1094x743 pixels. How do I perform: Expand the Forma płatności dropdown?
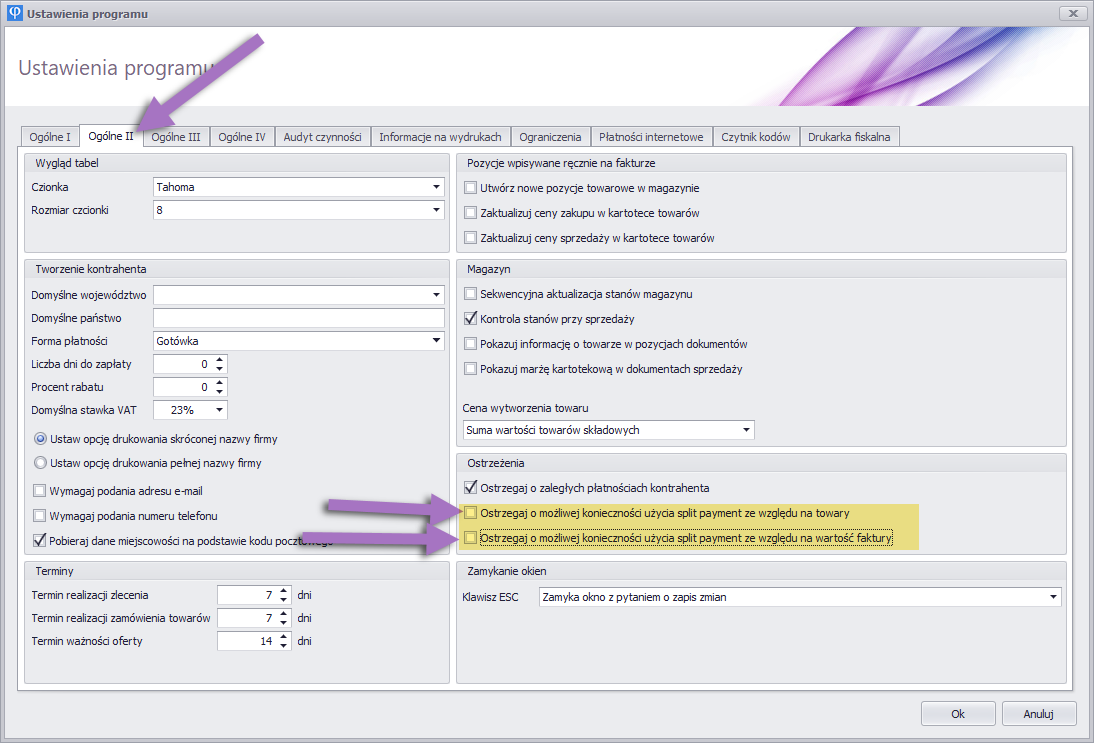point(436,341)
